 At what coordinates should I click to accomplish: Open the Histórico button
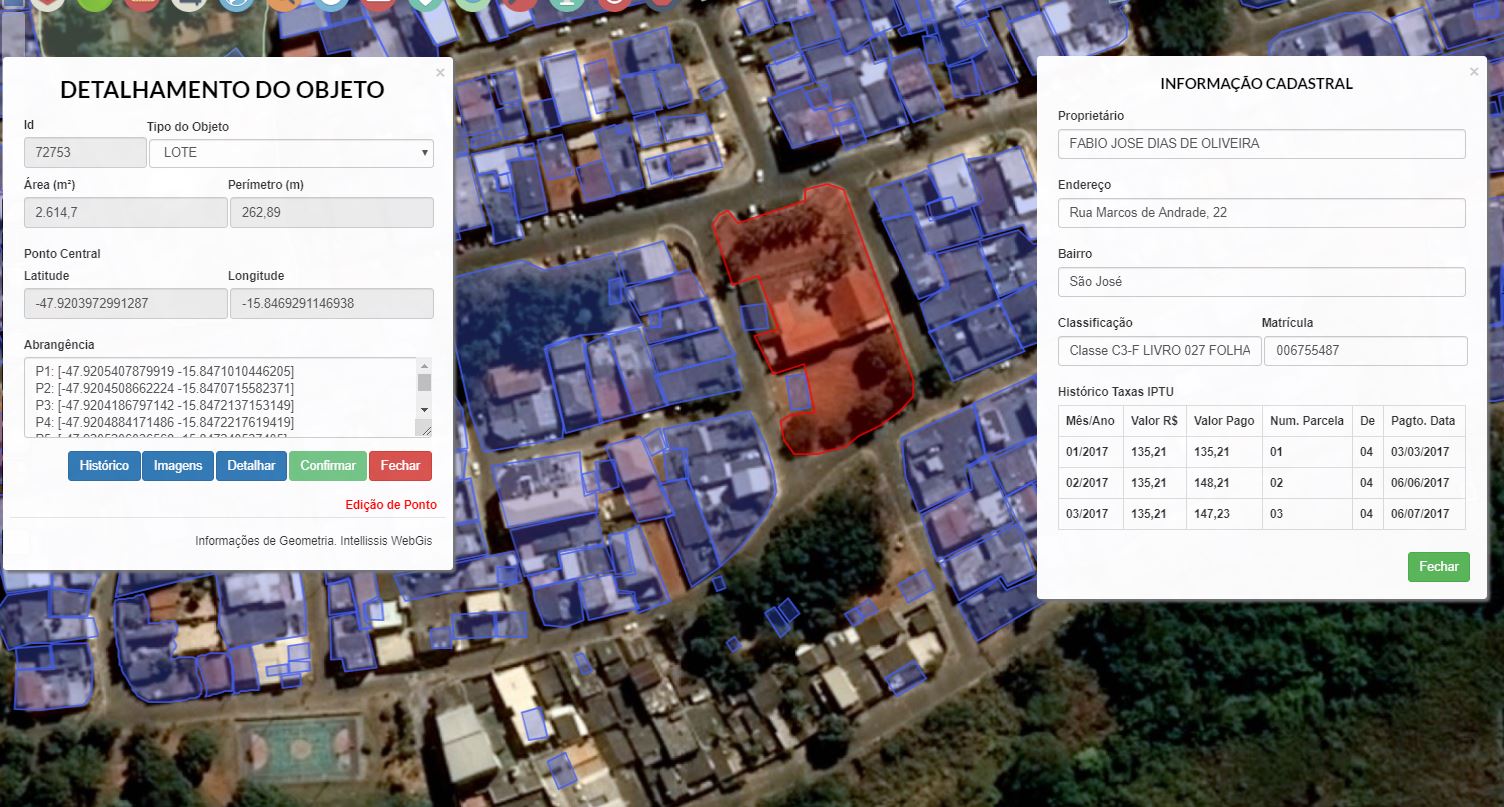click(x=104, y=466)
